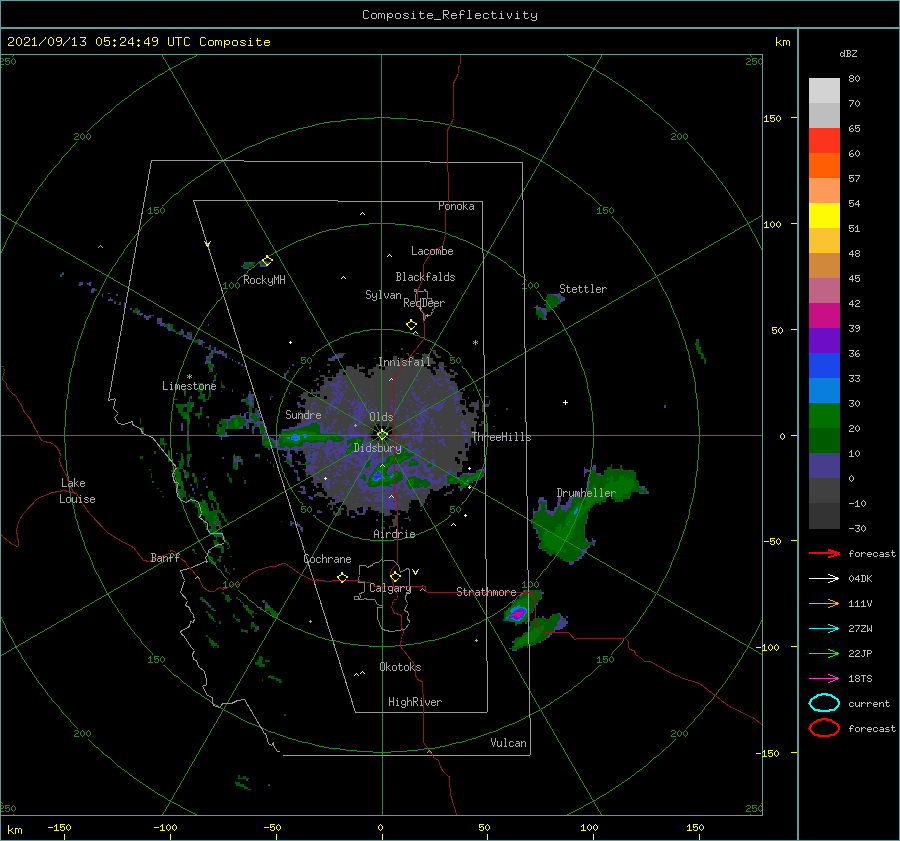Viewport: 900px width, 841px height.
Task: Click the km unit label at top right
Action: pos(782,42)
